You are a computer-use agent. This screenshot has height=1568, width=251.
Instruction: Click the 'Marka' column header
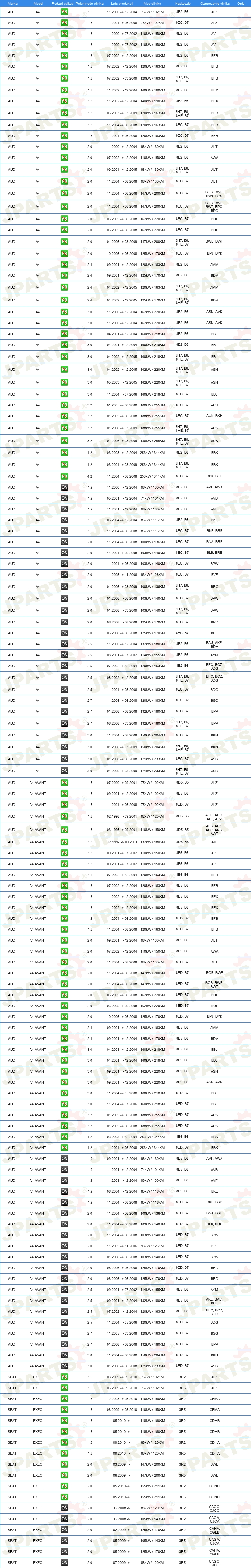click(12, 4)
